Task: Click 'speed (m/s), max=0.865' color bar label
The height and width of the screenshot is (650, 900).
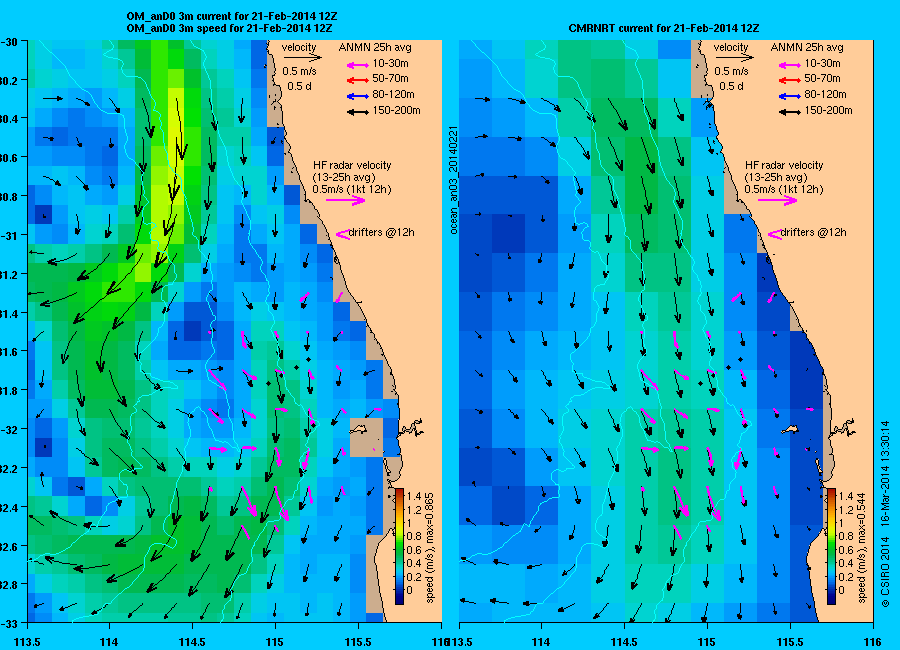Action: 430,548
